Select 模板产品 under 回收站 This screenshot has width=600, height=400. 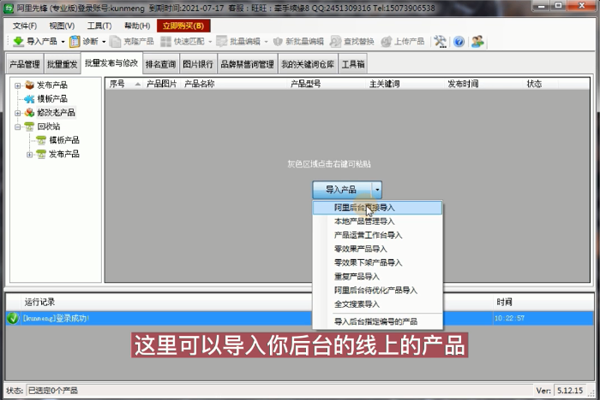pyautogui.click(x=65, y=141)
